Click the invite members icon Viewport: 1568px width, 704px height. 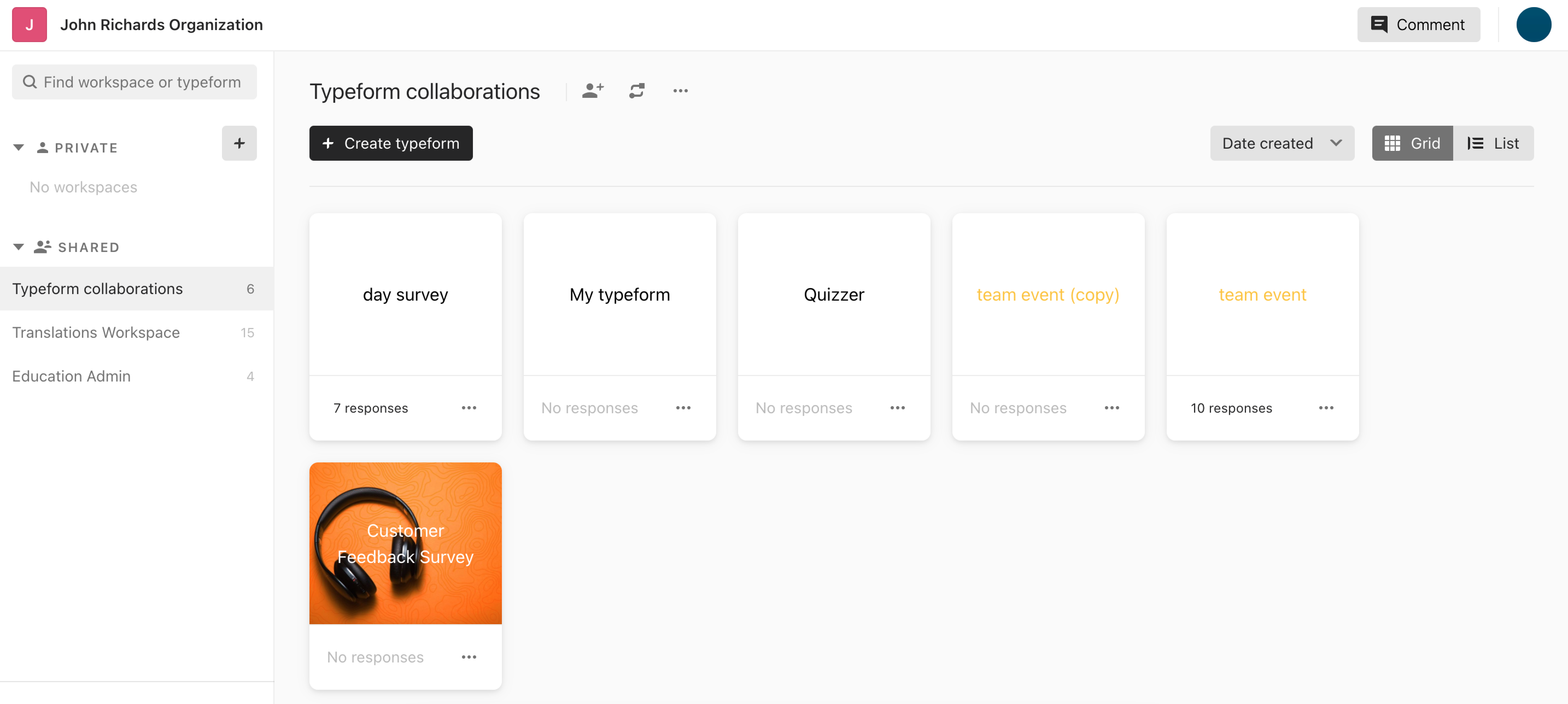(x=593, y=91)
